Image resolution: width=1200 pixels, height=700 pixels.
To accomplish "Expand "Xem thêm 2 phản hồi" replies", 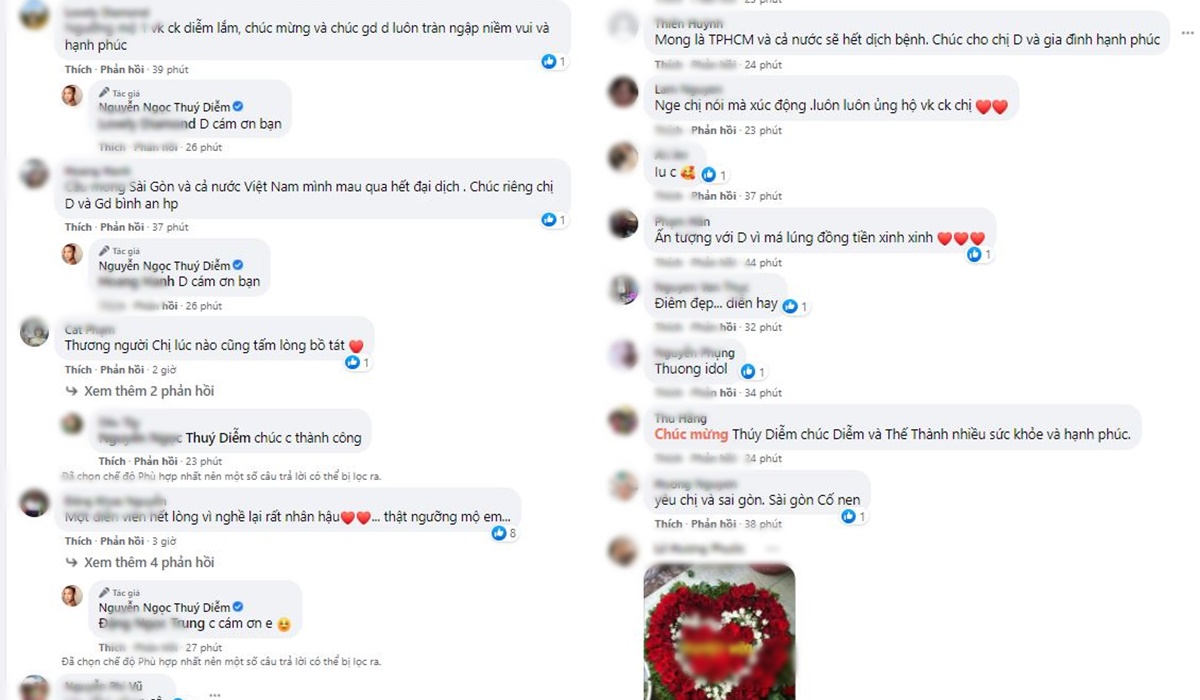I will point(149,391).
